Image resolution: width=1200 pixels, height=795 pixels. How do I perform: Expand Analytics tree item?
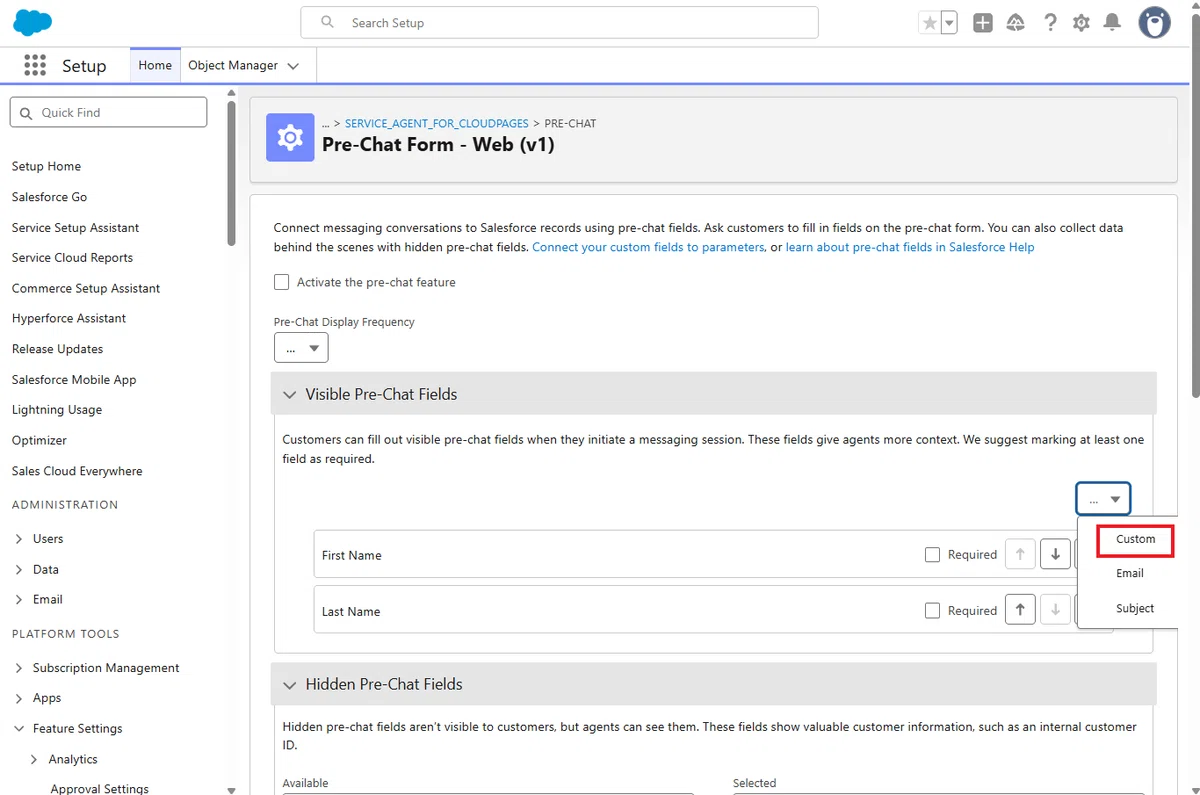36,759
